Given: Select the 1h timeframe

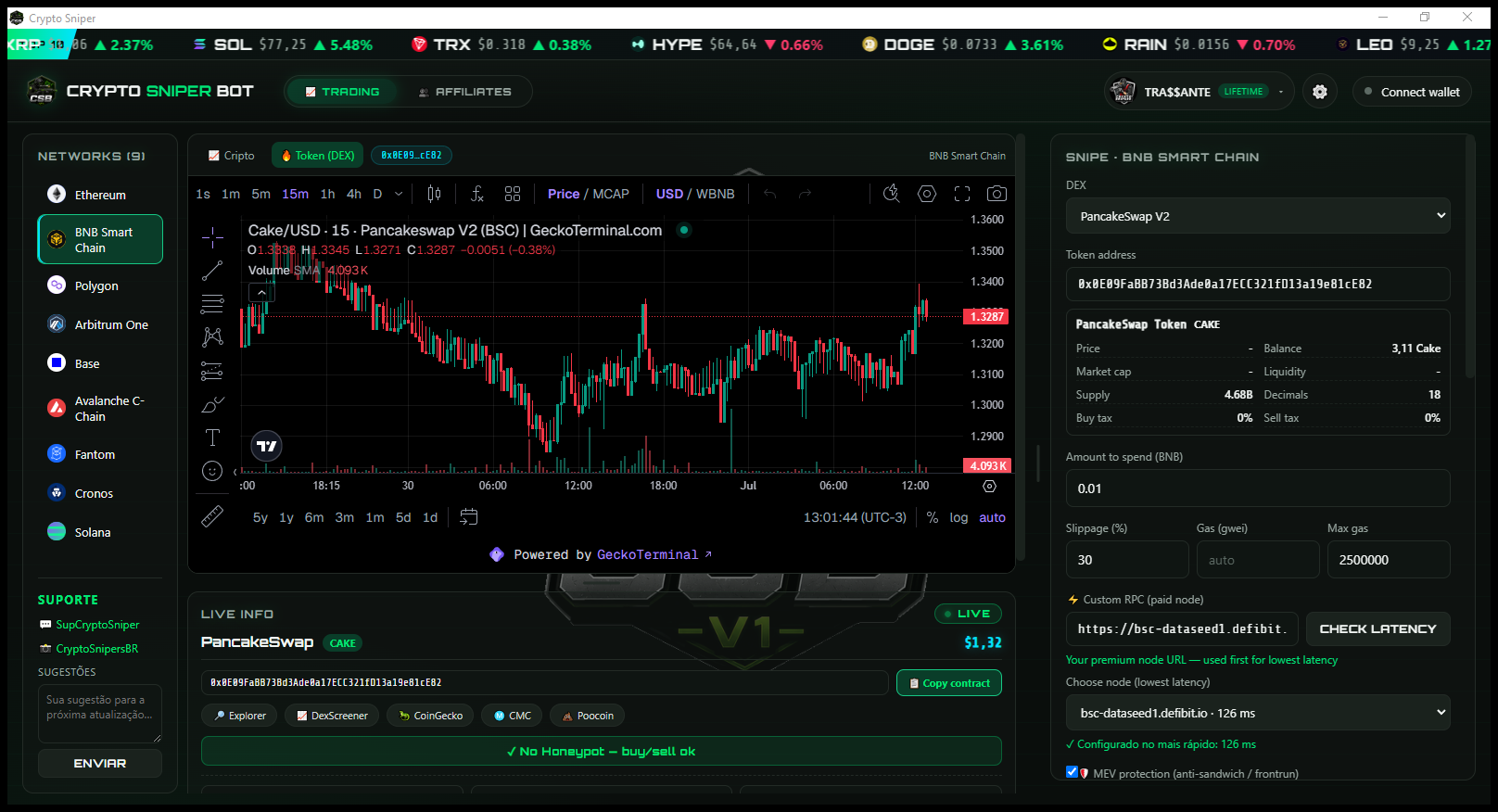Looking at the screenshot, I should pos(327,194).
